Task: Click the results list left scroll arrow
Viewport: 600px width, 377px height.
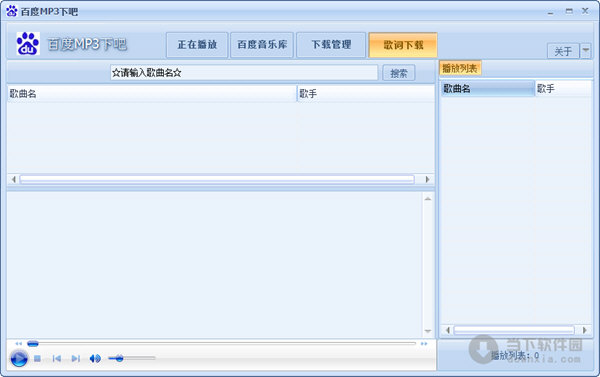Action: 13,179
